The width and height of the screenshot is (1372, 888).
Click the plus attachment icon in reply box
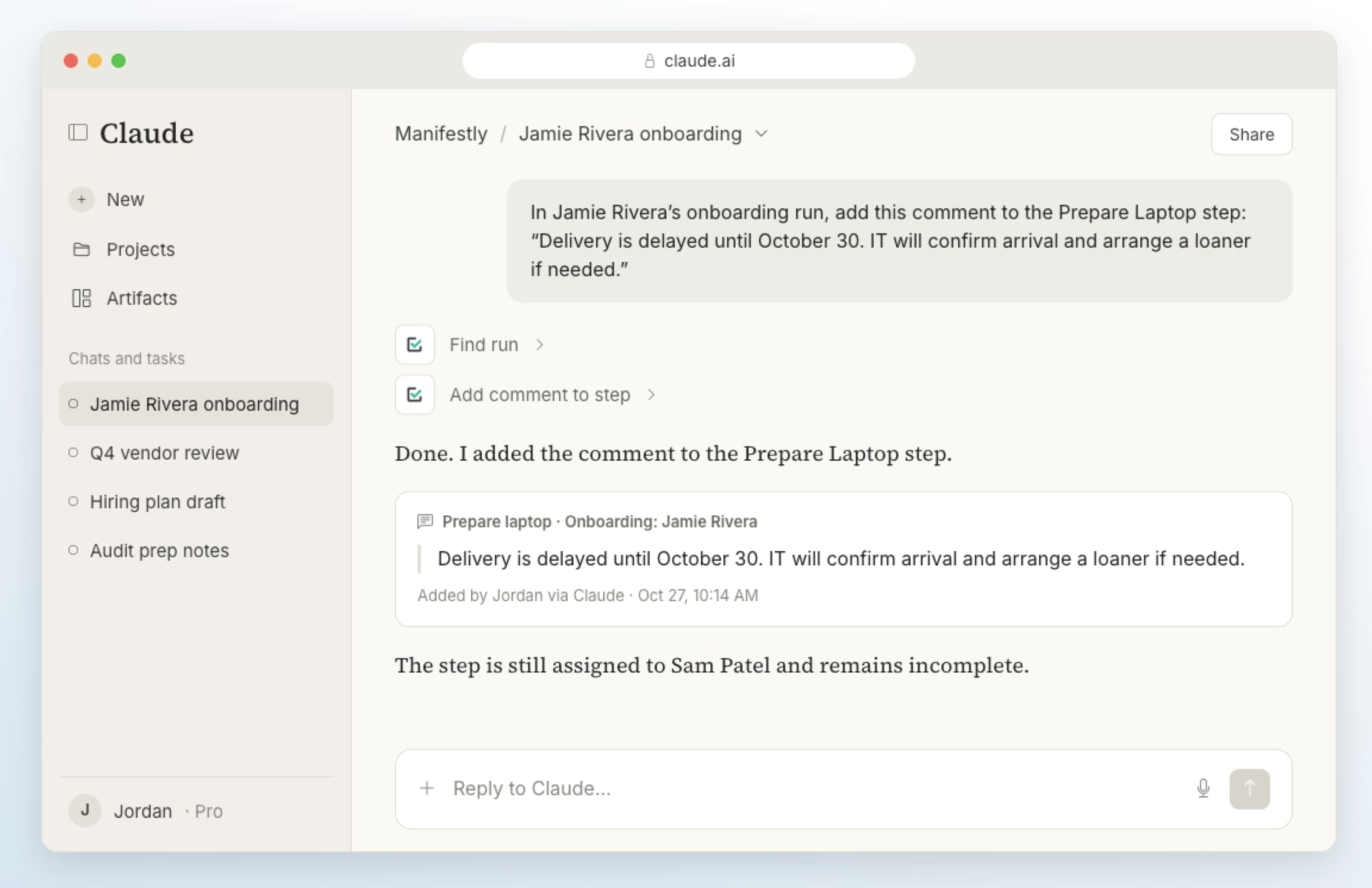[427, 789]
